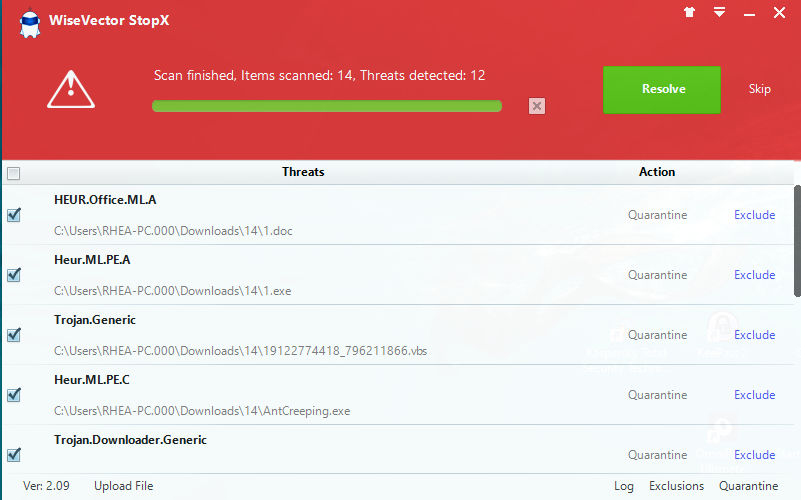Exclude the Trojan.Downloader.Generic threat
The width and height of the screenshot is (801, 500).
click(755, 455)
